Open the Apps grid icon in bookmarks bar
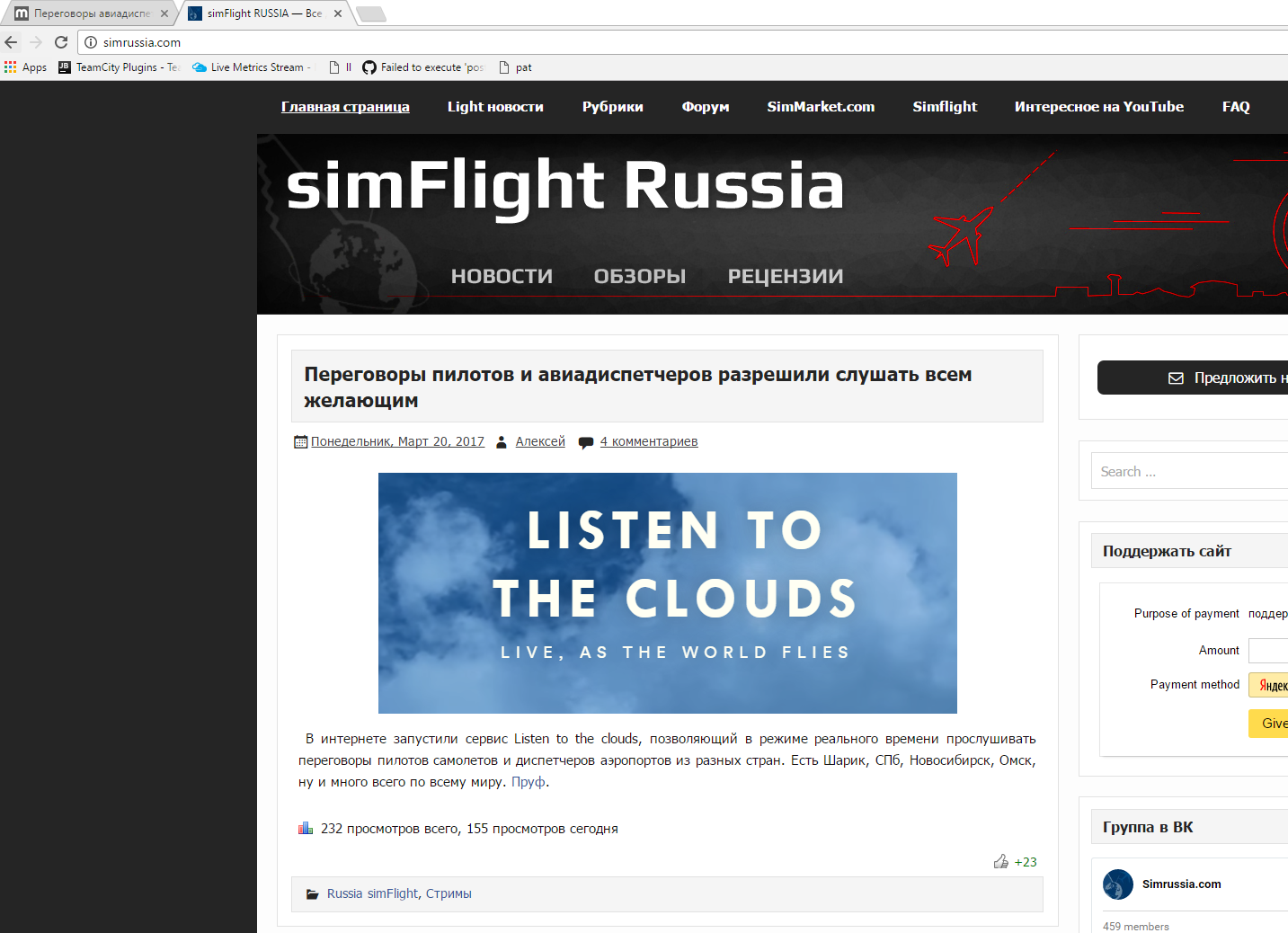This screenshot has height=933, width=1288. point(11,67)
